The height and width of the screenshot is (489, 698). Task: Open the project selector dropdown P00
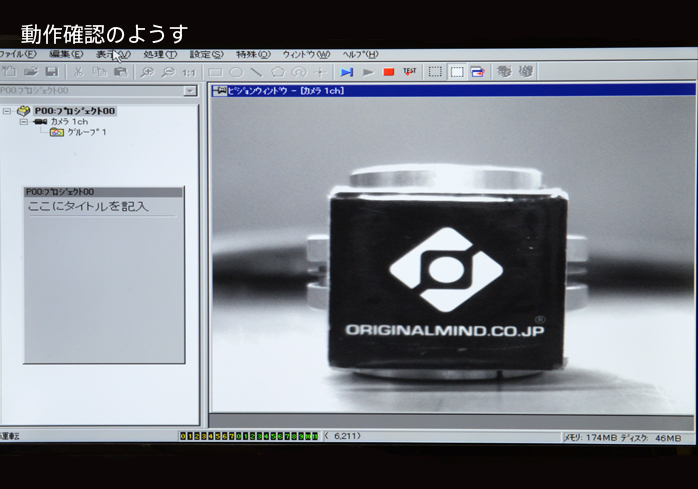[x=189, y=91]
